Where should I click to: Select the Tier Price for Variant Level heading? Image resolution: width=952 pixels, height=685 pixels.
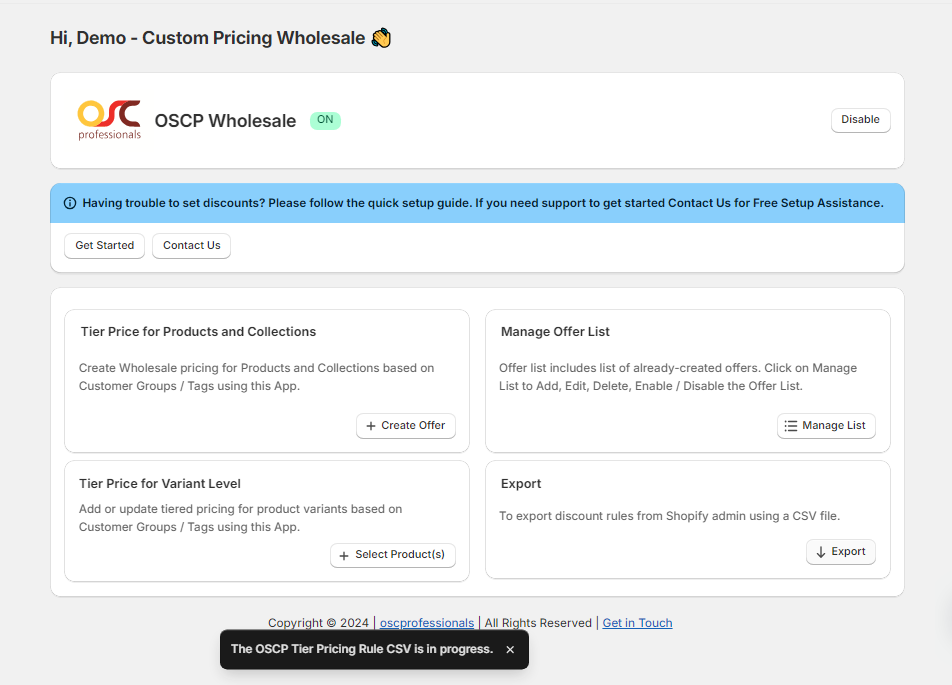click(x=160, y=484)
